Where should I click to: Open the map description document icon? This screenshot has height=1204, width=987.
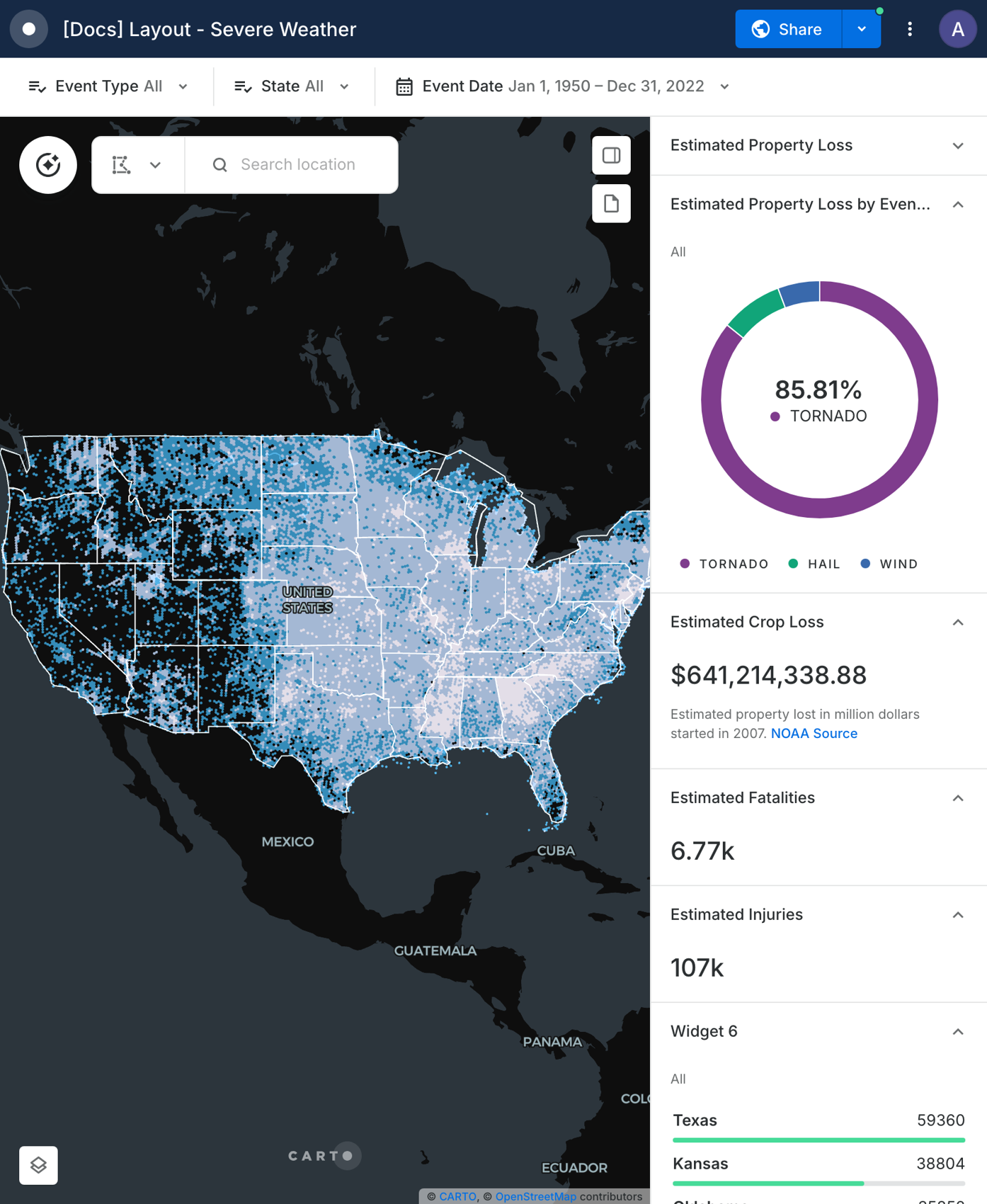pos(611,204)
